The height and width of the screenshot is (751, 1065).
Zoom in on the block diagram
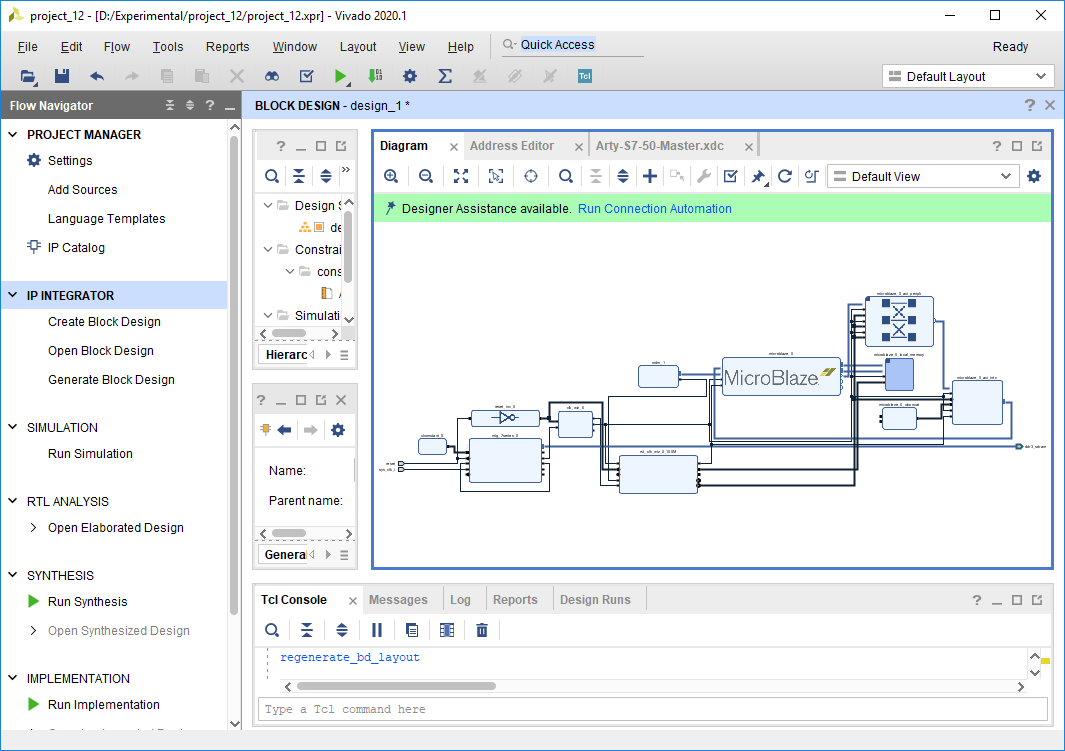[x=391, y=177]
